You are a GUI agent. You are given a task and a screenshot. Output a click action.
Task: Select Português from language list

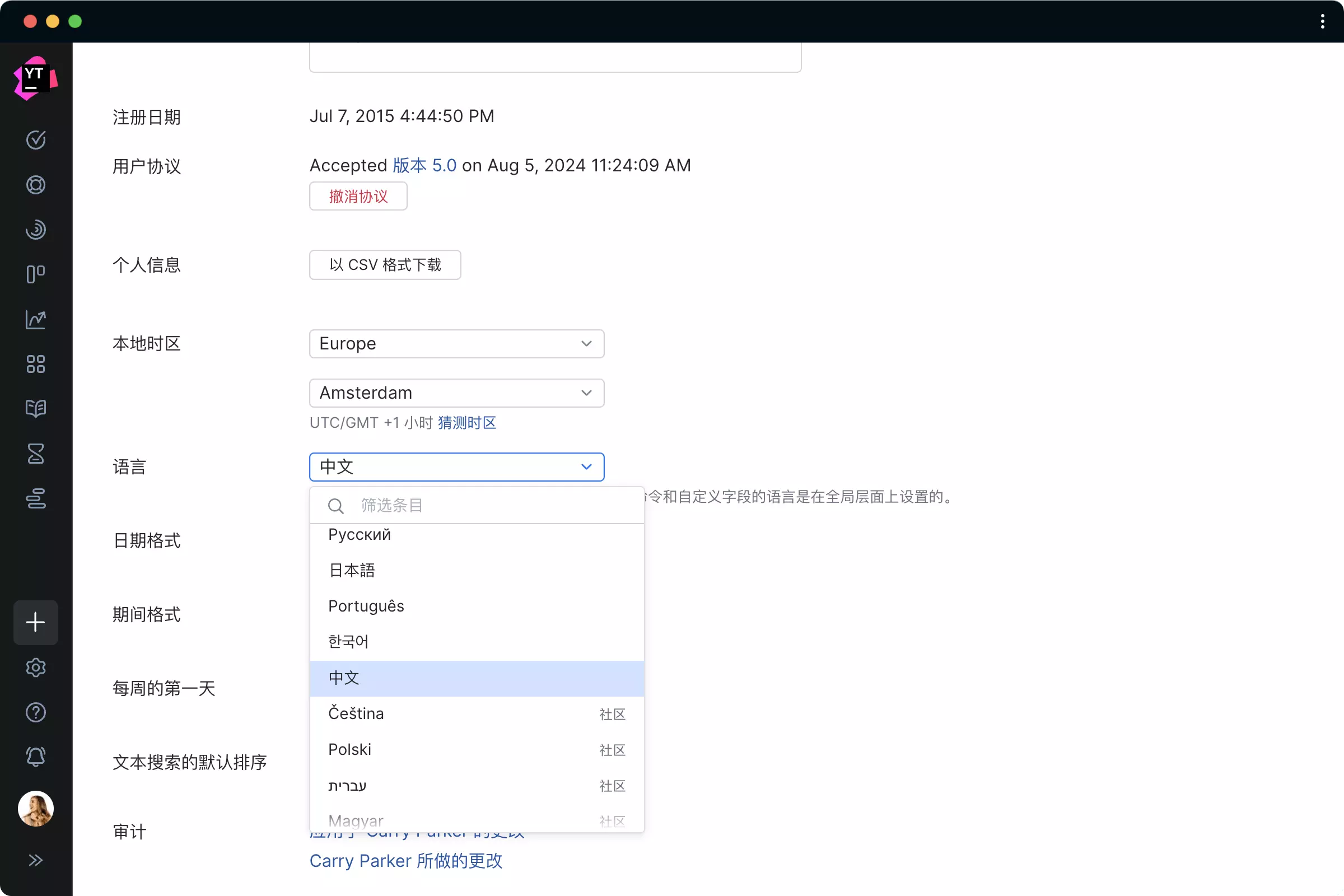tap(366, 606)
